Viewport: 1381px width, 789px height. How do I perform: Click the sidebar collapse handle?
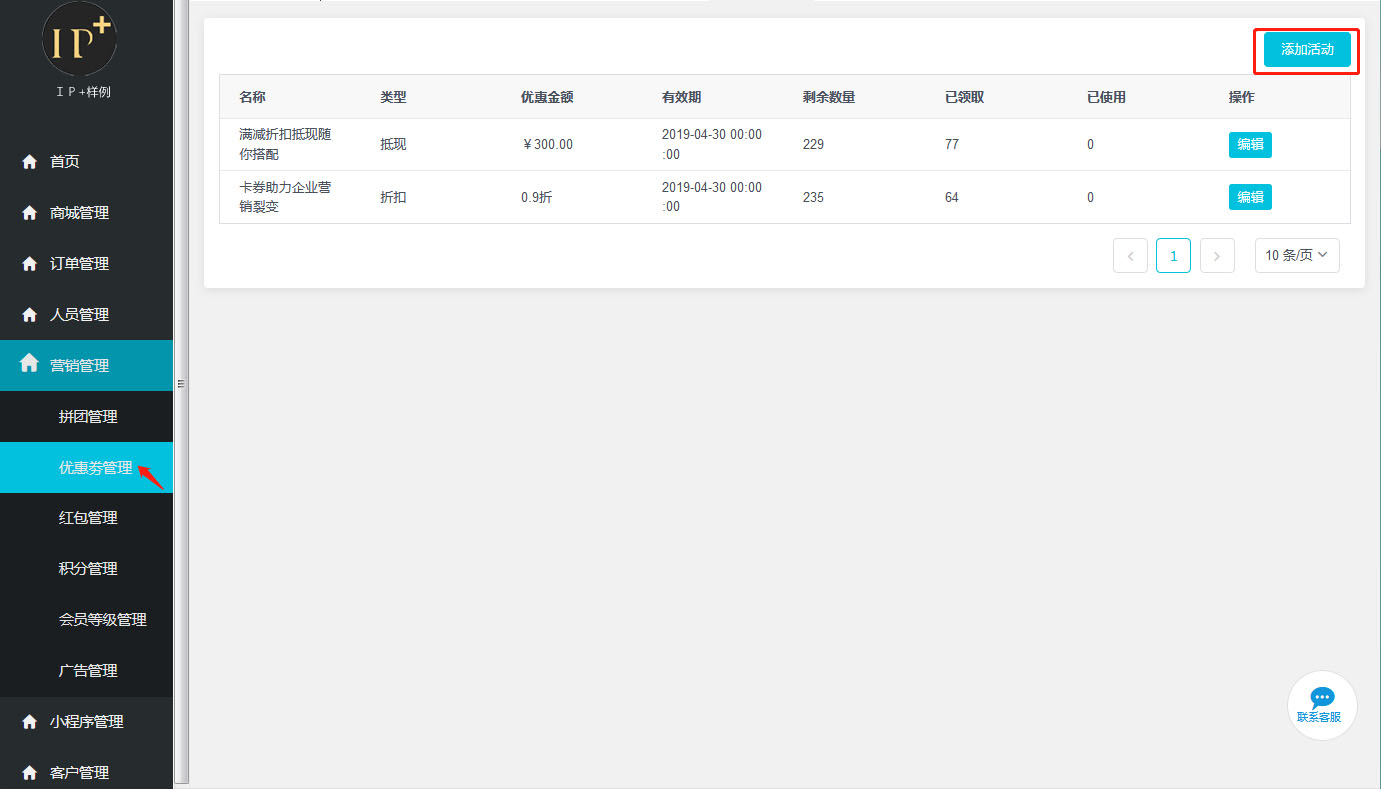(x=181, y=383)
